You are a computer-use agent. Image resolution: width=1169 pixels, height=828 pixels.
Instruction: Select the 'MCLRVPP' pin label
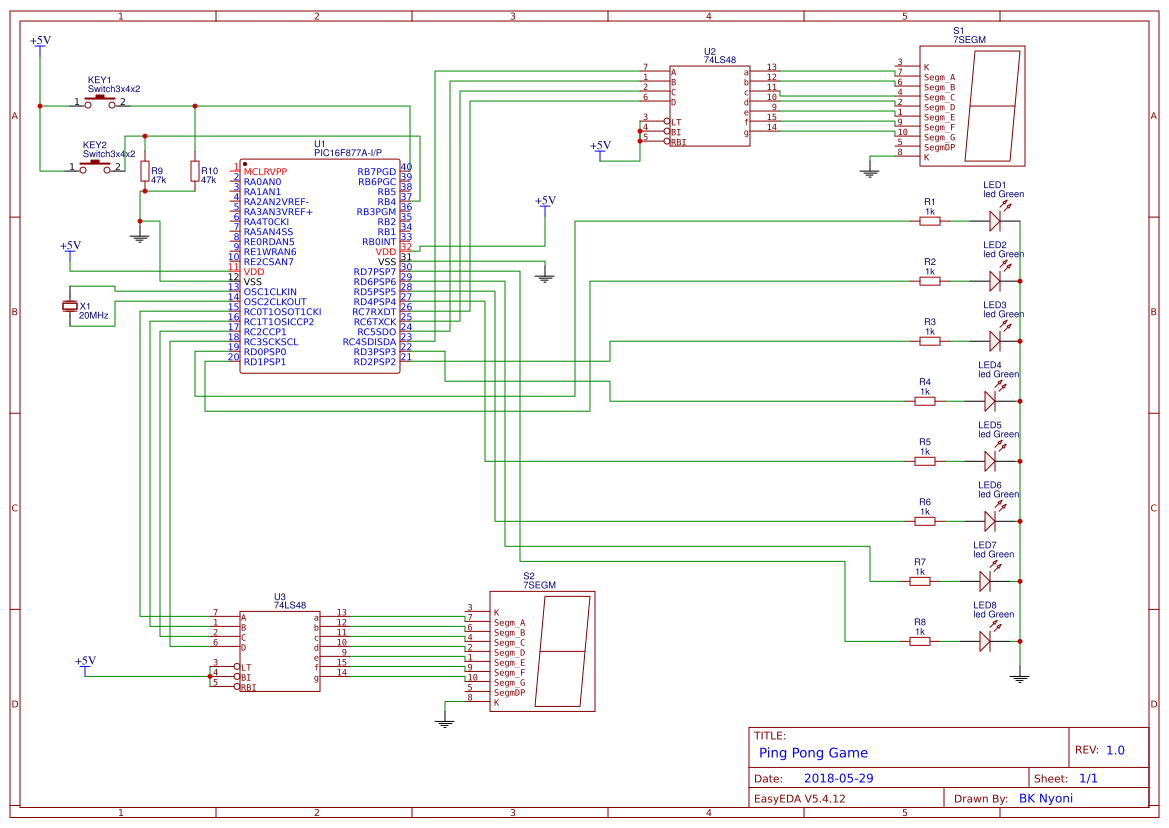tap(265, 171)
